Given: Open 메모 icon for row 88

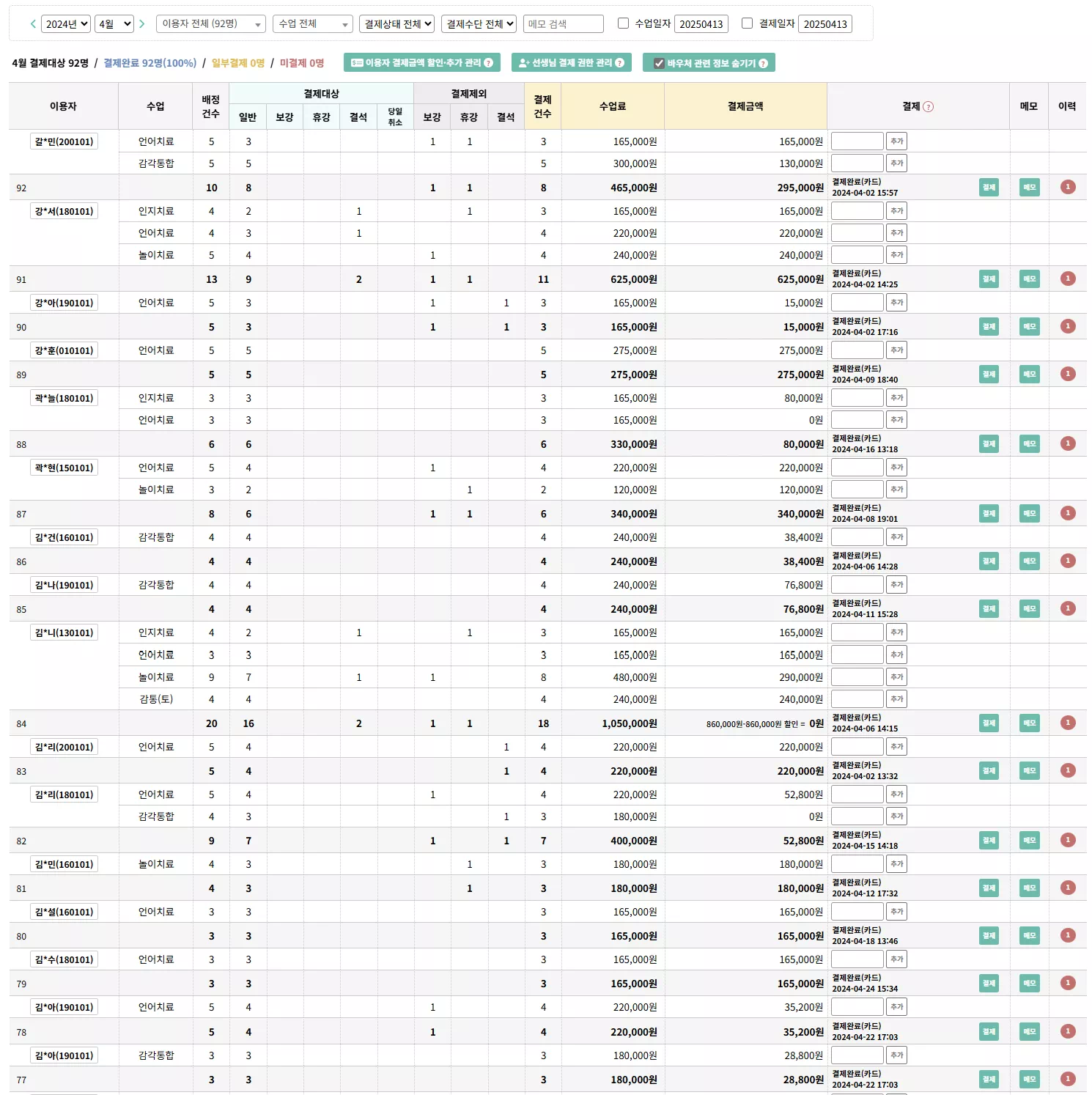Looking at the screenshot, I should click(1029, 443).
